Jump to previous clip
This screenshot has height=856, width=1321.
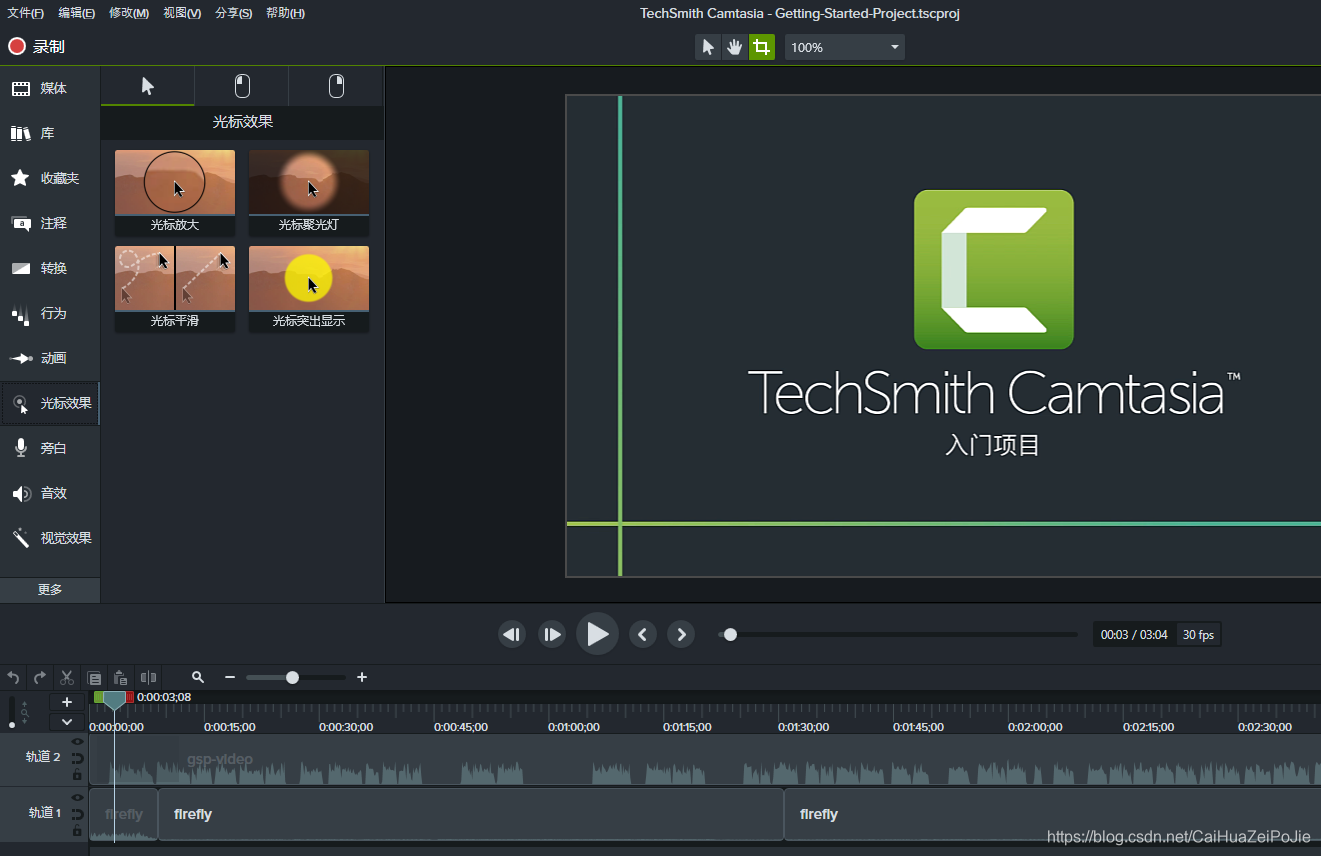click(643, 634)
